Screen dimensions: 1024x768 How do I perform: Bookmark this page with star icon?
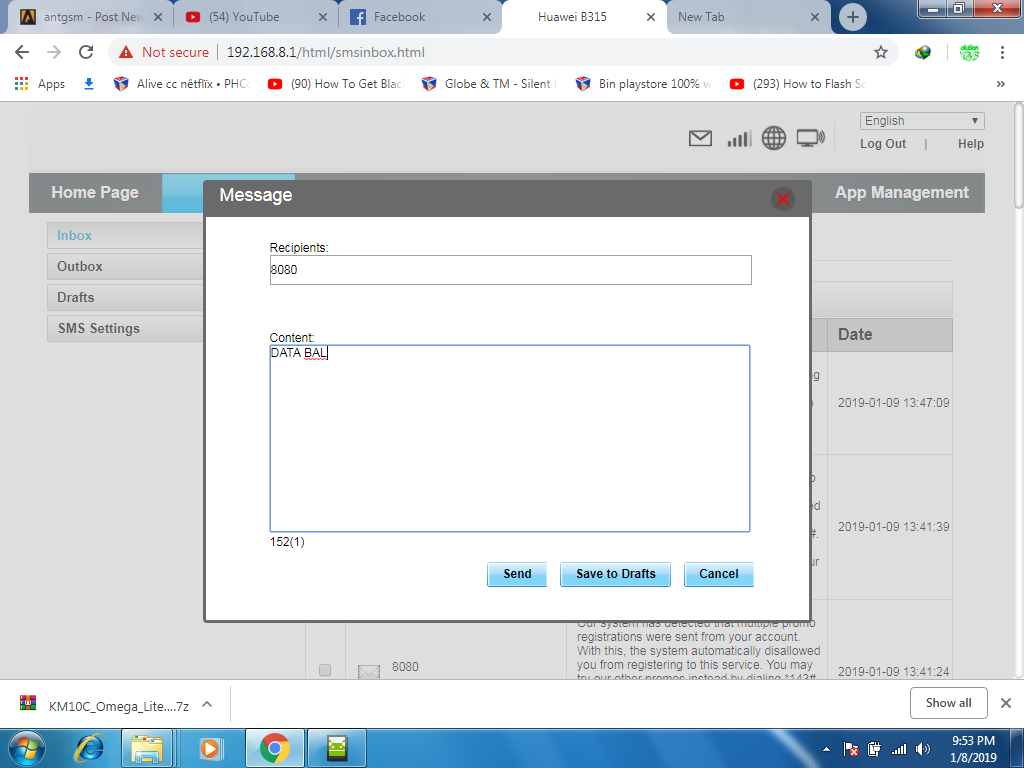coord(880,52)
